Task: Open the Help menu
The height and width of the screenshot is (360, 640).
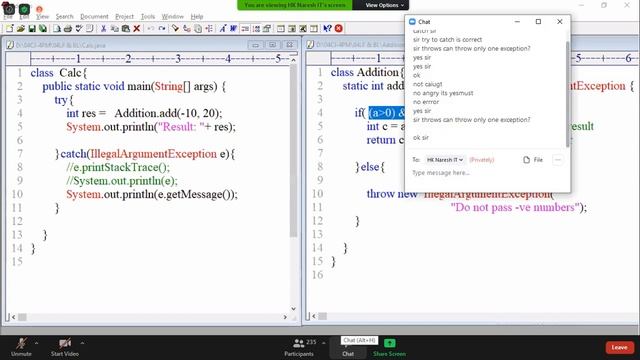Action: click(x=197, y=17)
